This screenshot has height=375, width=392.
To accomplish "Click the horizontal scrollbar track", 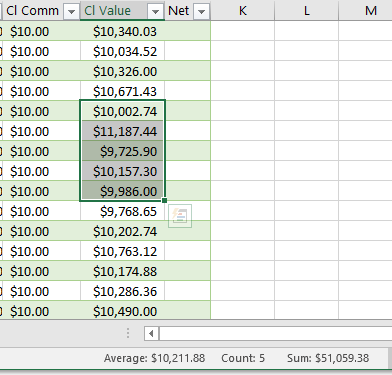I will (x=276, y=333).
